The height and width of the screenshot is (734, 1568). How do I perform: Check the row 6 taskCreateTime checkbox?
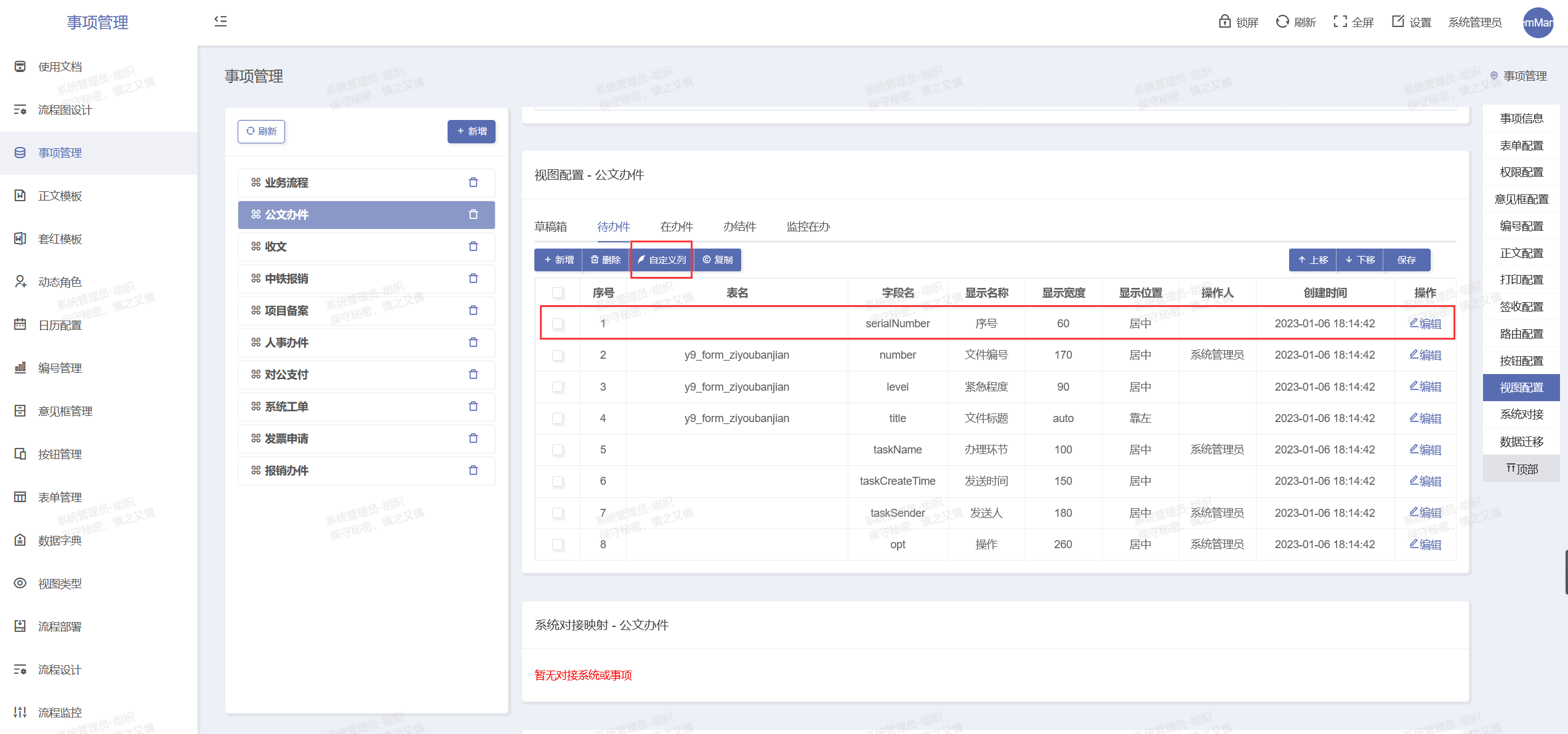[558, 481]
